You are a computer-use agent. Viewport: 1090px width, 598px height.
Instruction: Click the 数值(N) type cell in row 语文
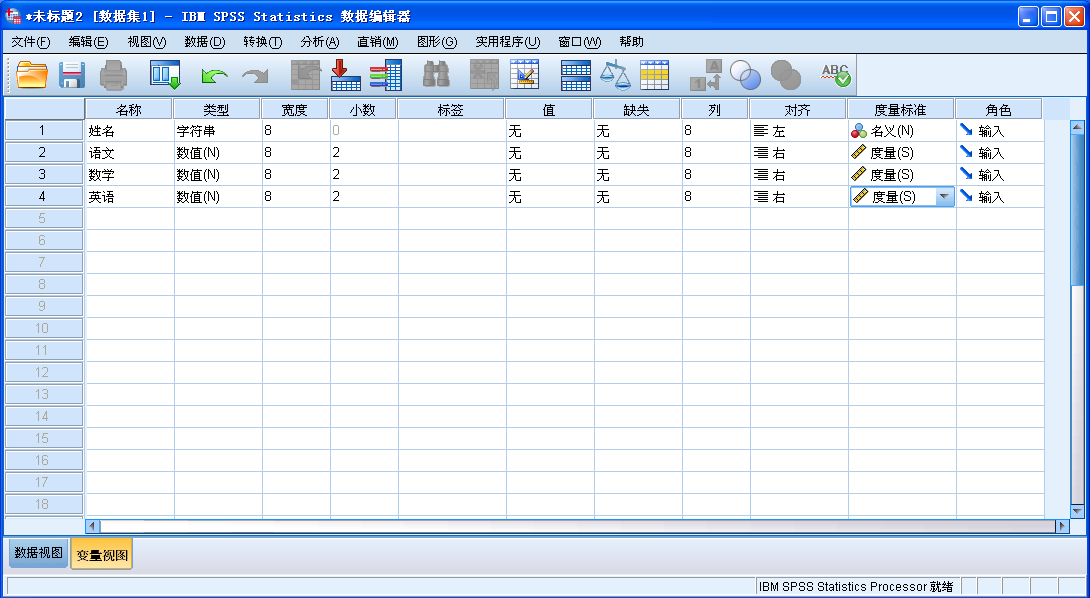pos(218,153)
